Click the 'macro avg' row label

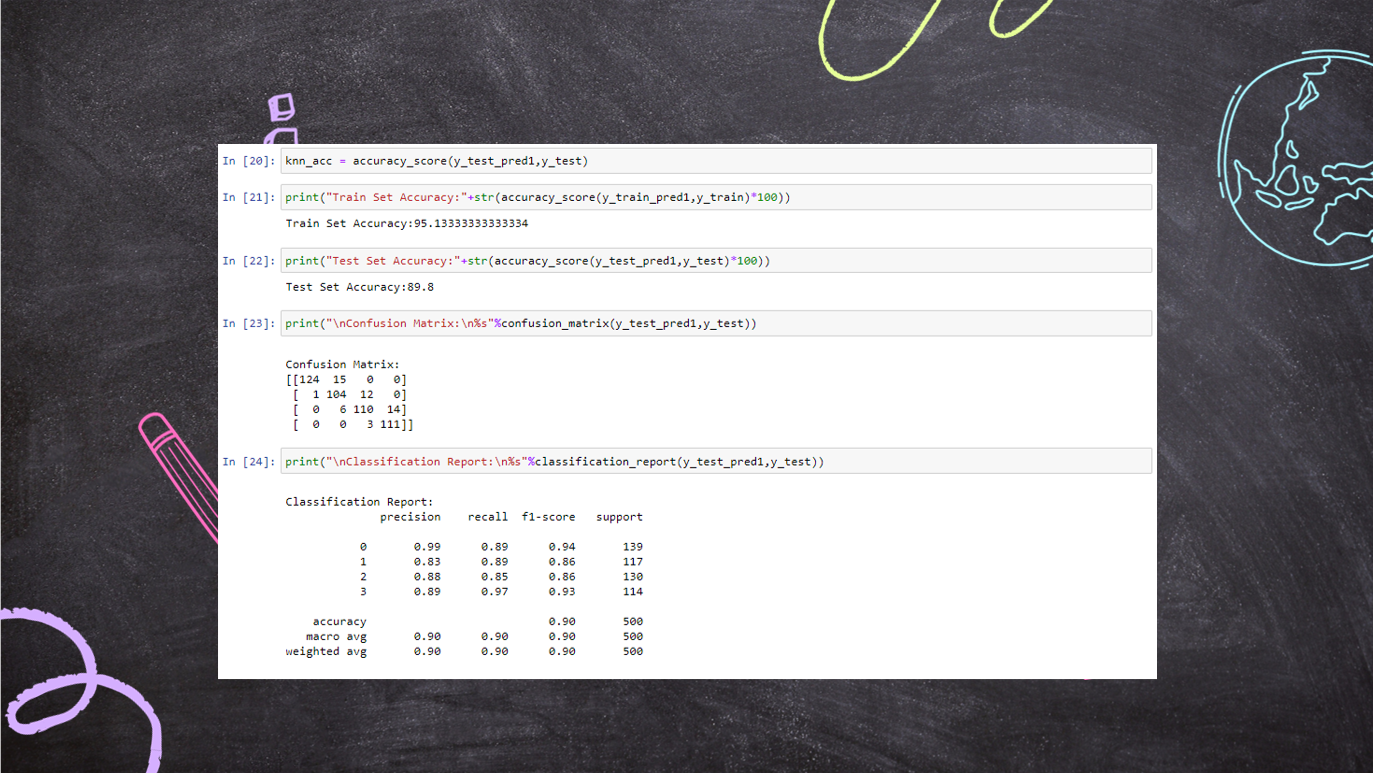point(337,637)
